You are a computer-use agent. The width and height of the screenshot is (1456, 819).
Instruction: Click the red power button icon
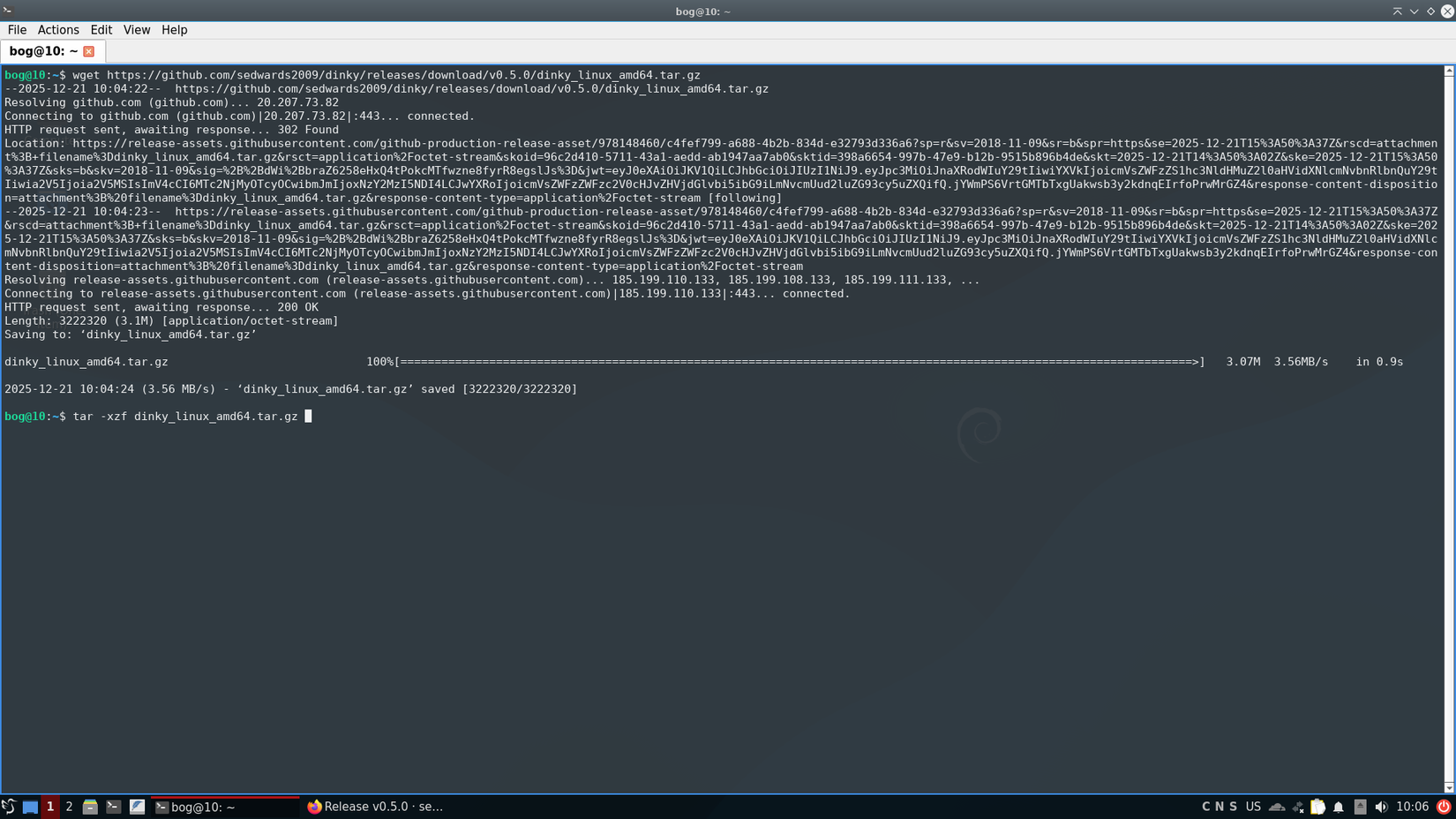pyautogui.click(x=1444, y=807)
